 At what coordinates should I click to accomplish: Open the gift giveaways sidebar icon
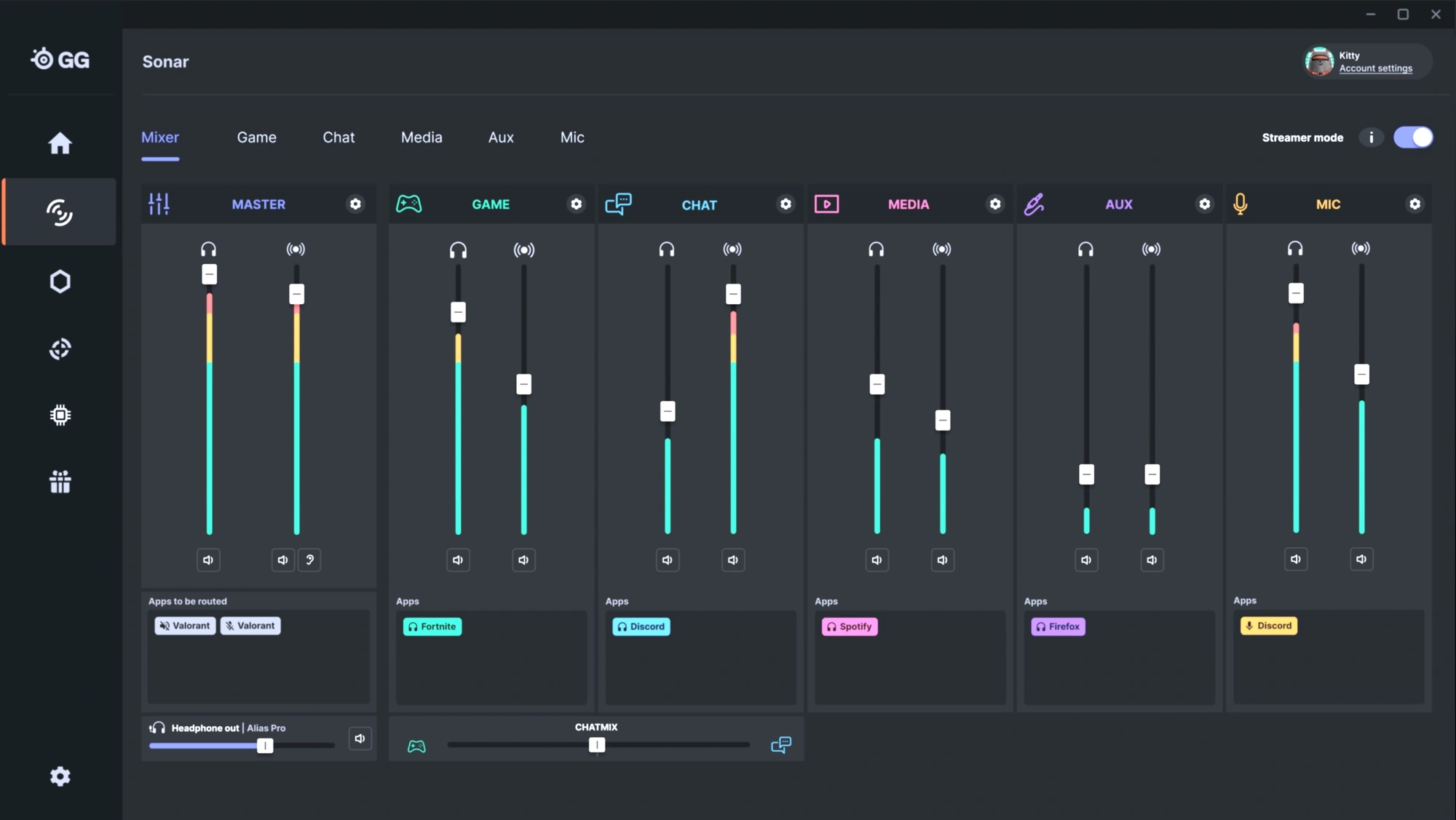pos(60,481)
